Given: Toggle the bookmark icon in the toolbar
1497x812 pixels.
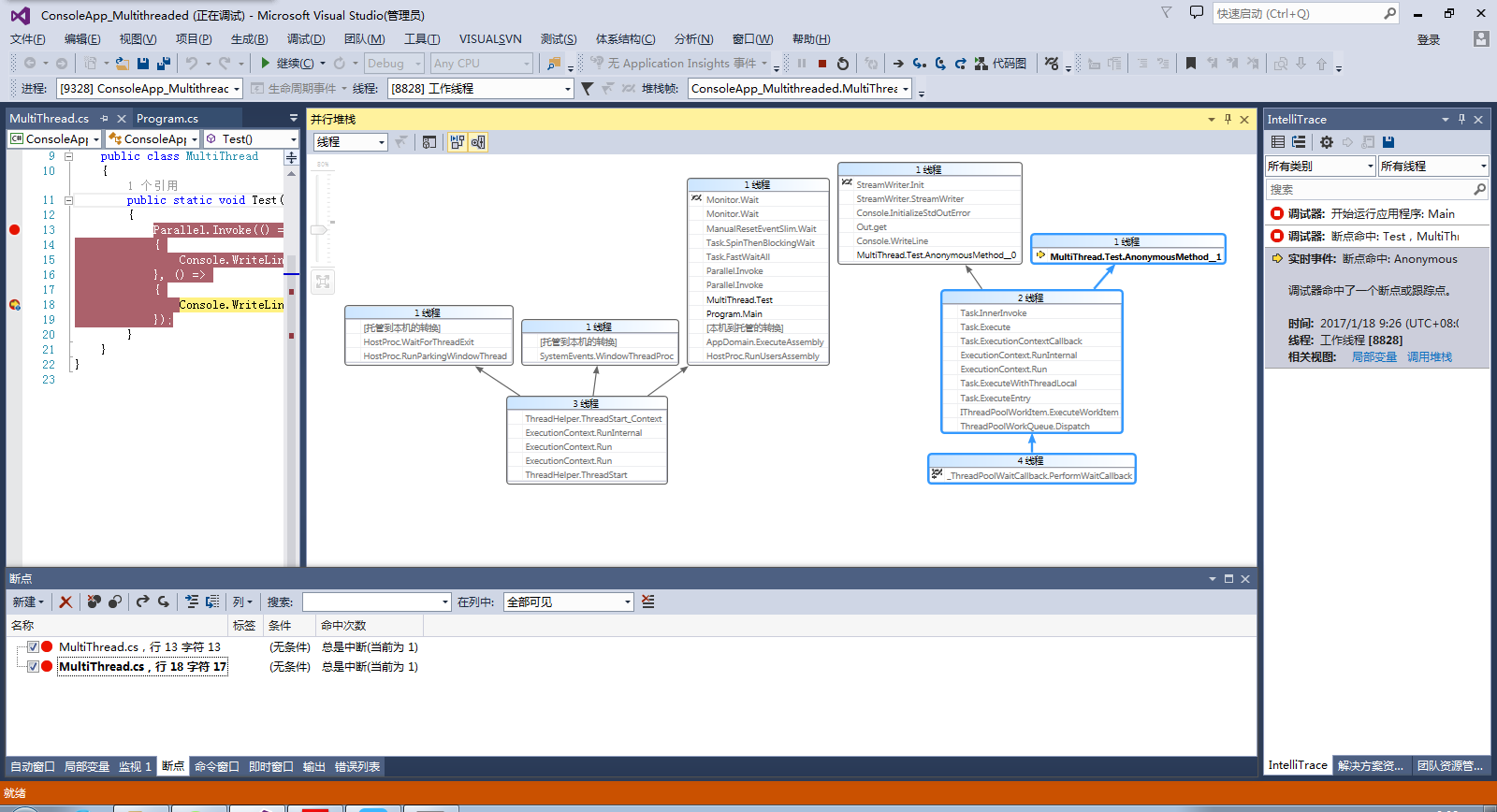Looking at the screenshot, I should (1191, 64).
